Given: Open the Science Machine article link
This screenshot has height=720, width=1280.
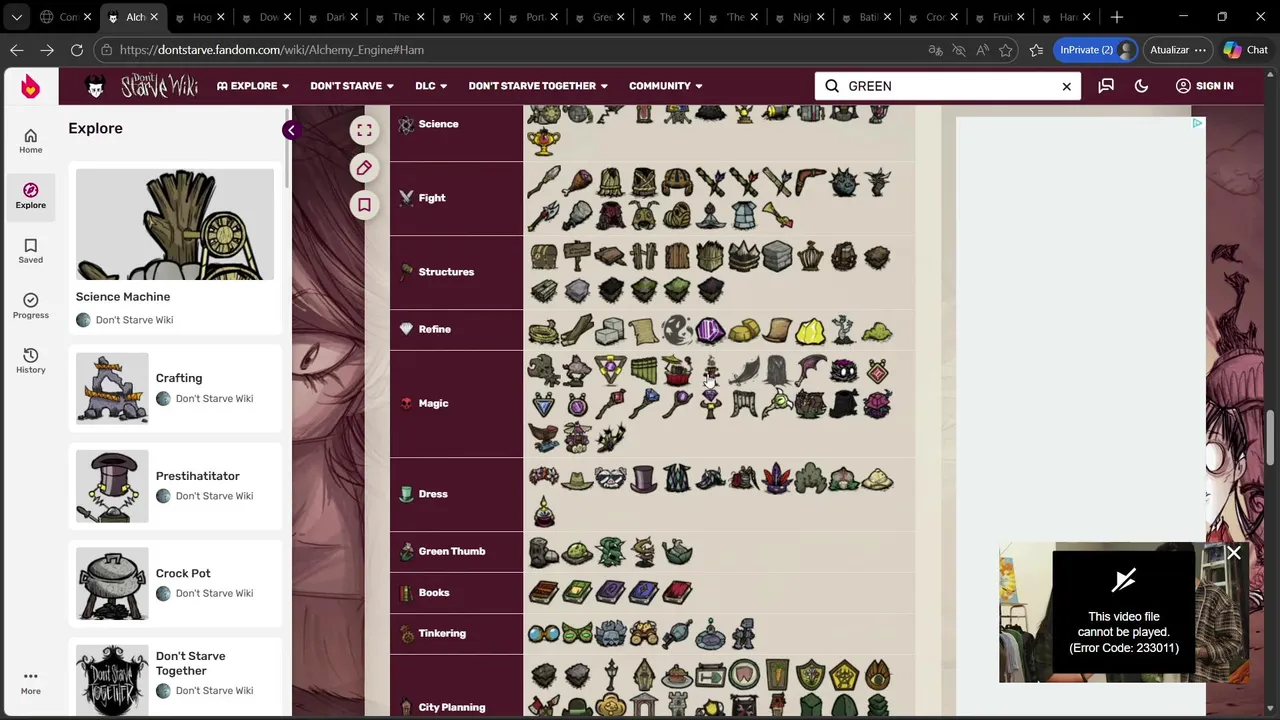Looking at the screenshot, I should click(x=123, y=297).
